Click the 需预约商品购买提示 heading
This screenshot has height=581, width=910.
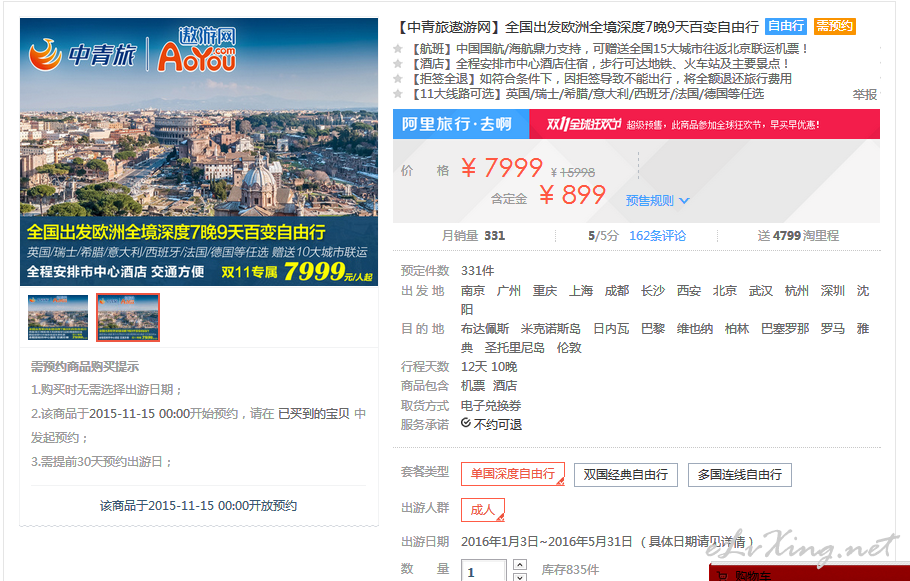85,367
